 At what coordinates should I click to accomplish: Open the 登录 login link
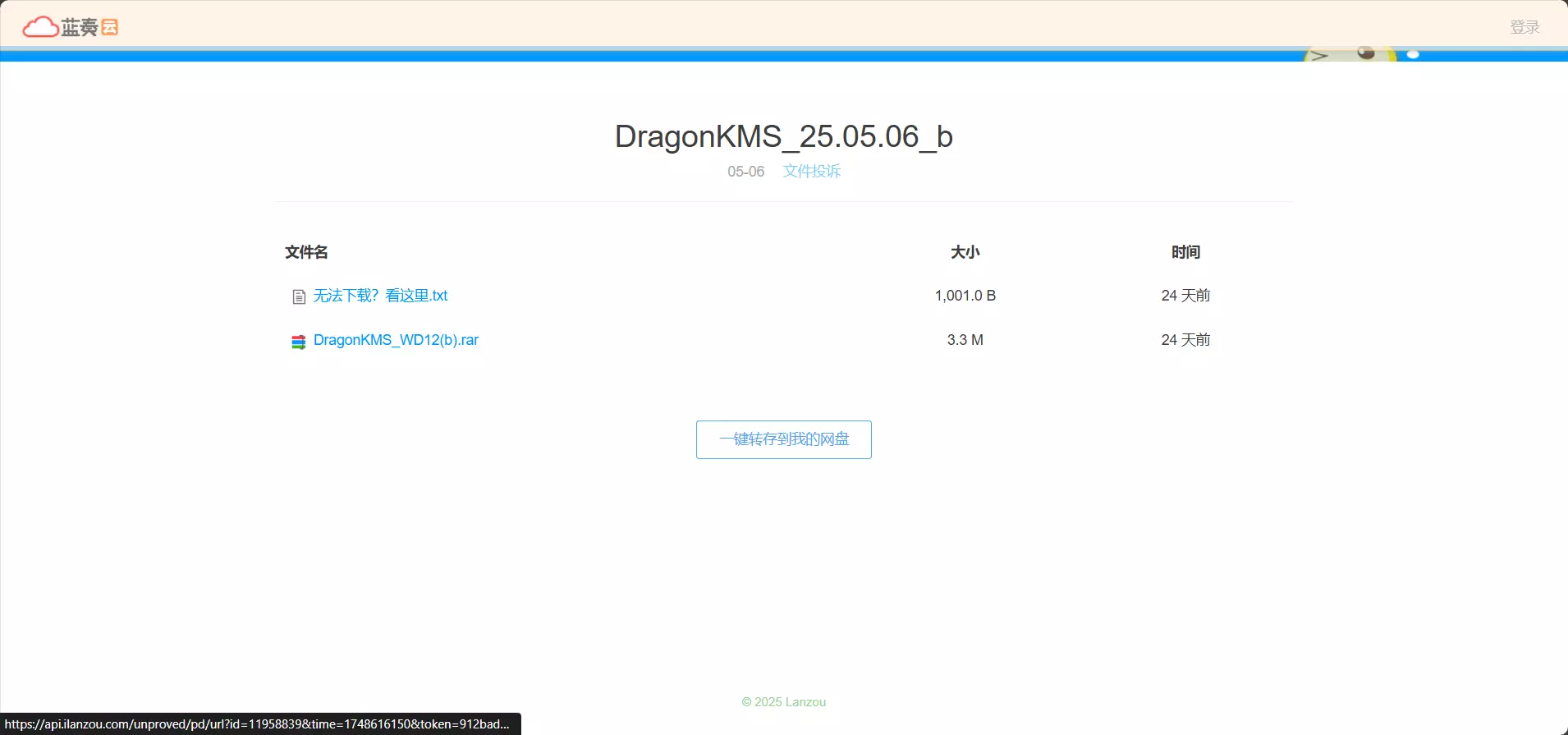tap(1524, 27)
